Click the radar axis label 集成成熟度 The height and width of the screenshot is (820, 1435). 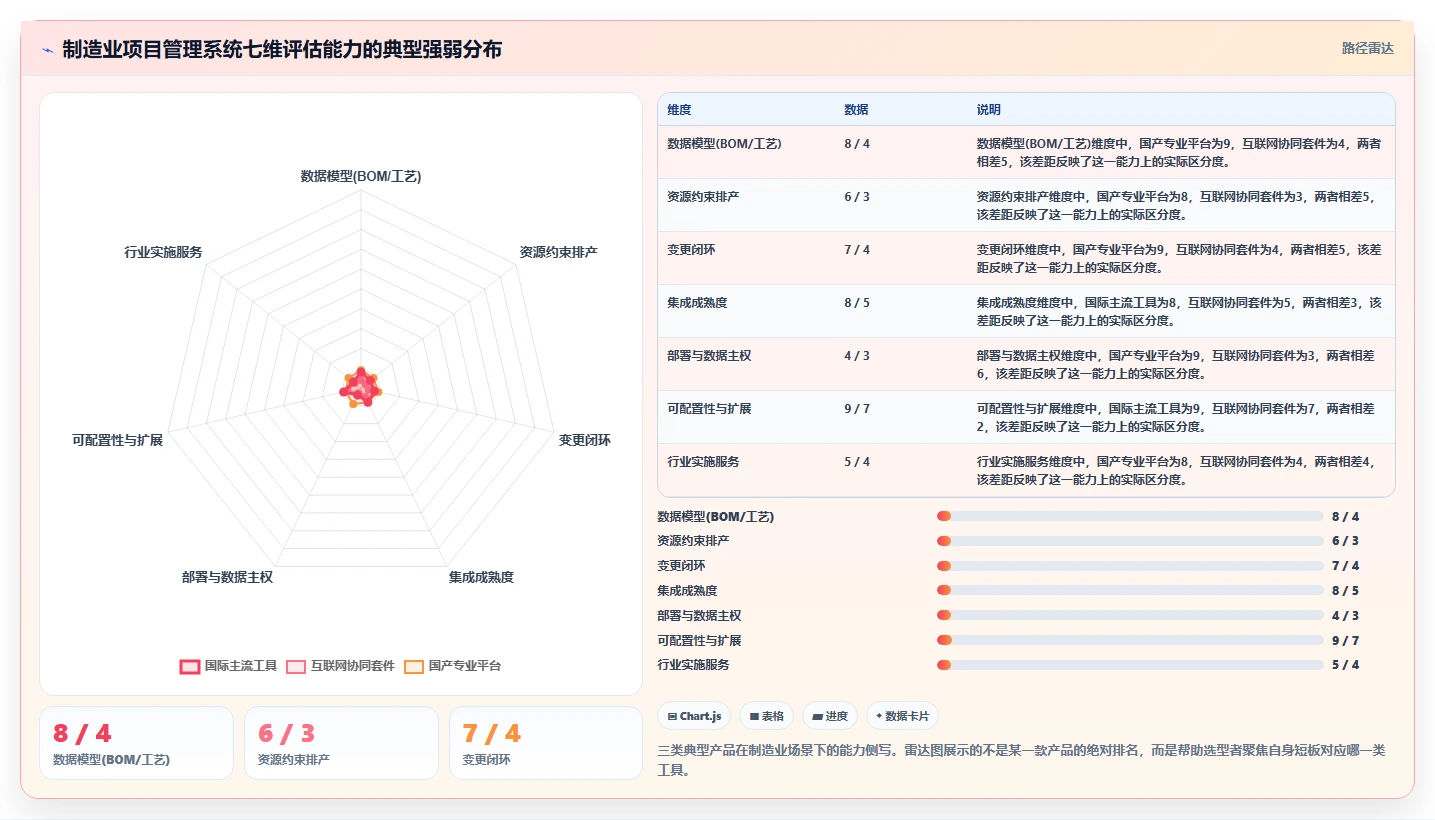tap(481, 577)
